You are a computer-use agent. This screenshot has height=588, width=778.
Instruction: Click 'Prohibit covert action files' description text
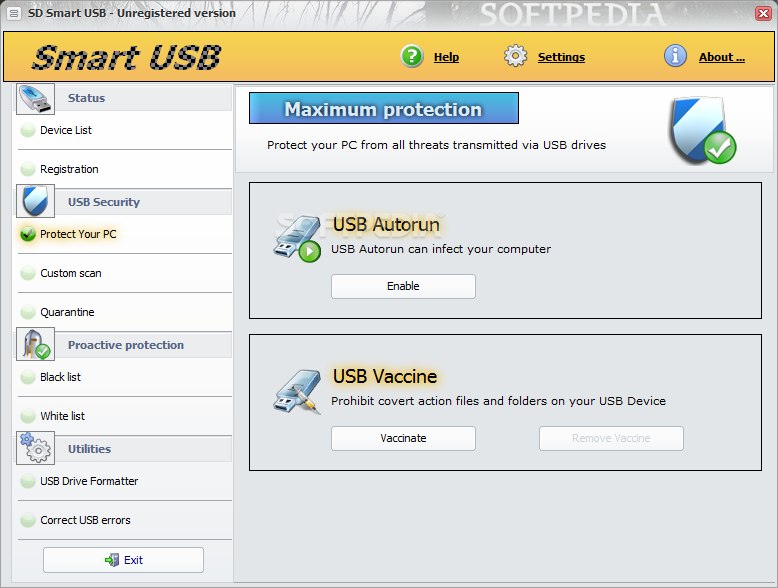(498, 401)
